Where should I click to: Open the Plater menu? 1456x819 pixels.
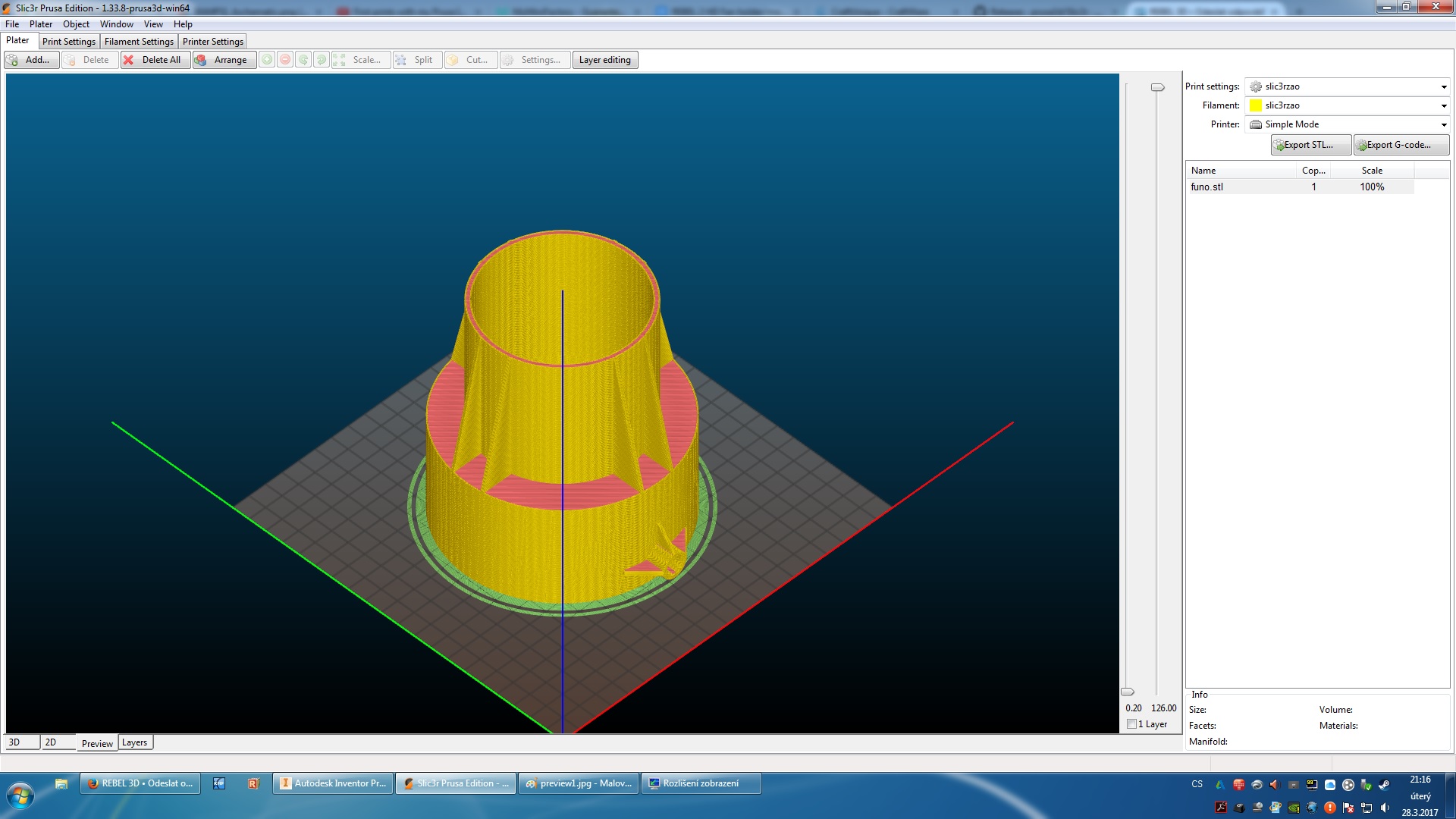(41, 24)
